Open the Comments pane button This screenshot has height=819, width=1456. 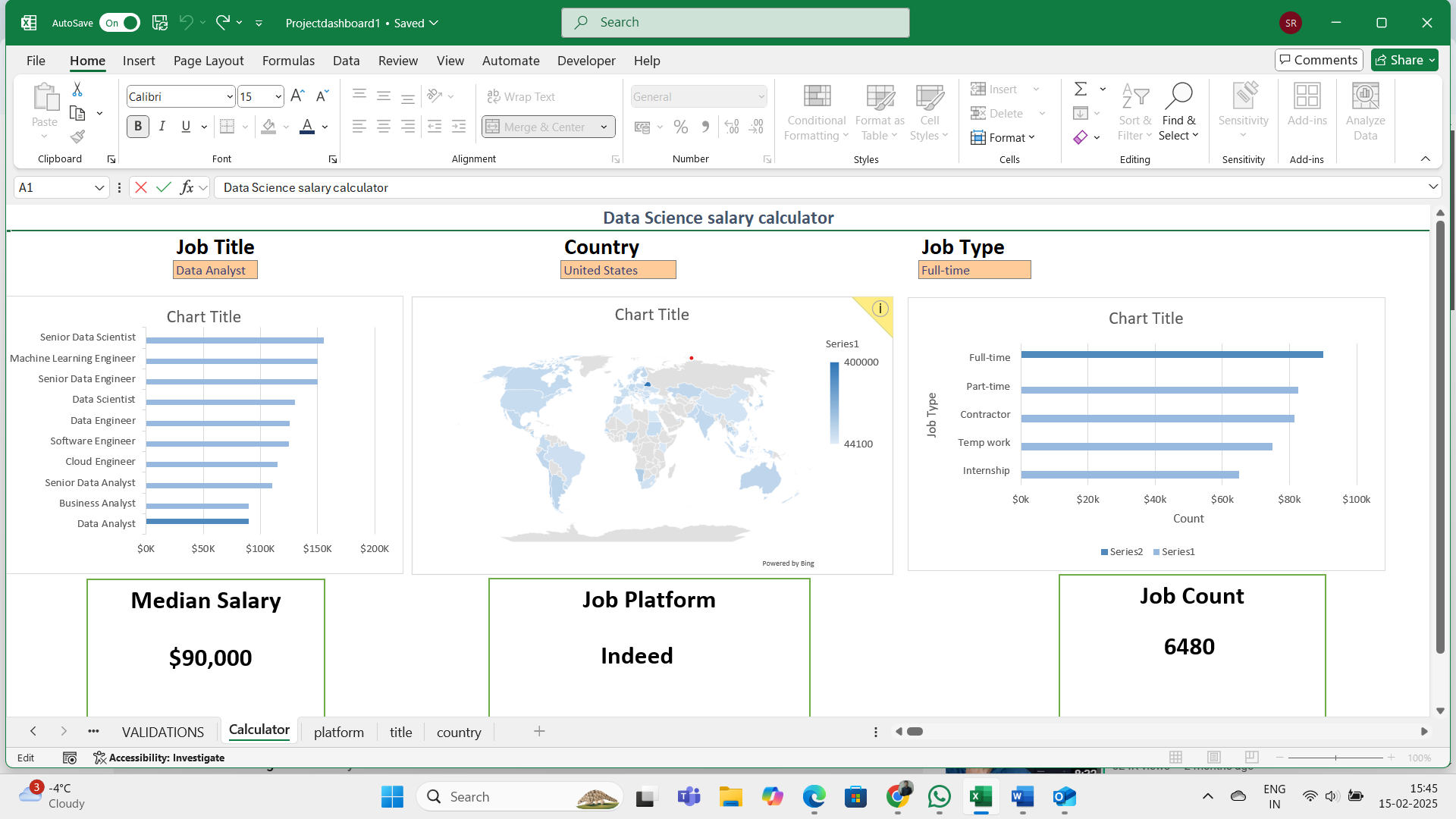point(1319,60)
